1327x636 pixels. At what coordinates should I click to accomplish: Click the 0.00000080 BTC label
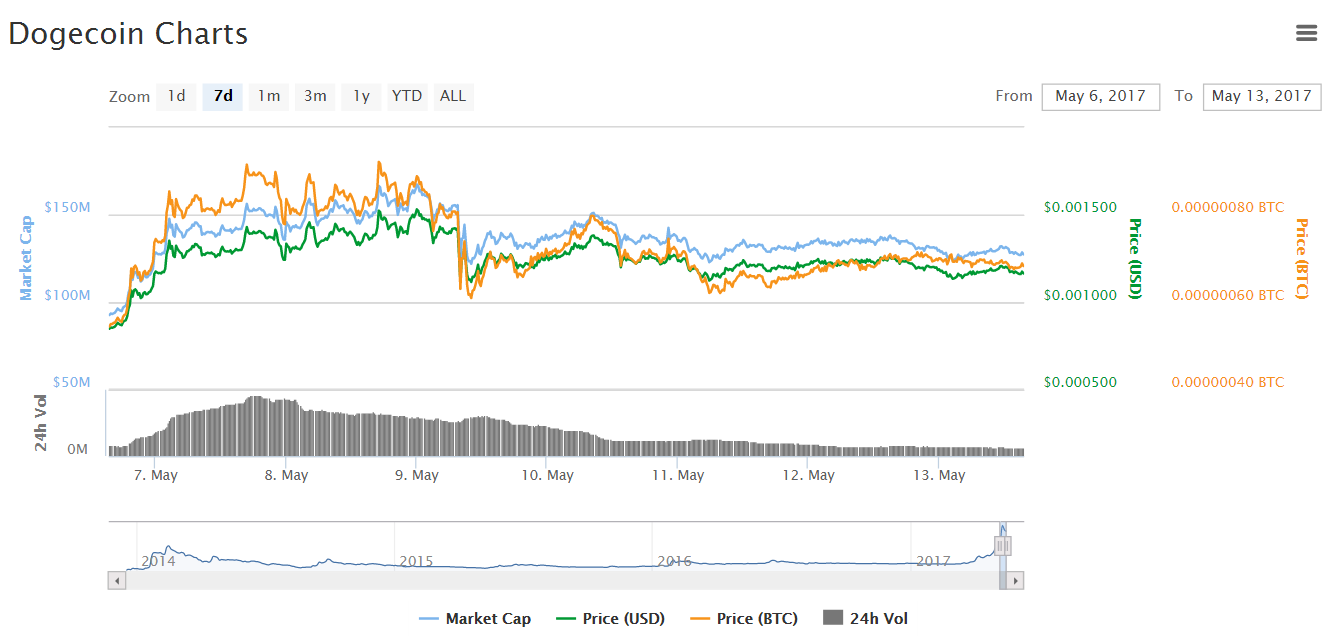1228,207
